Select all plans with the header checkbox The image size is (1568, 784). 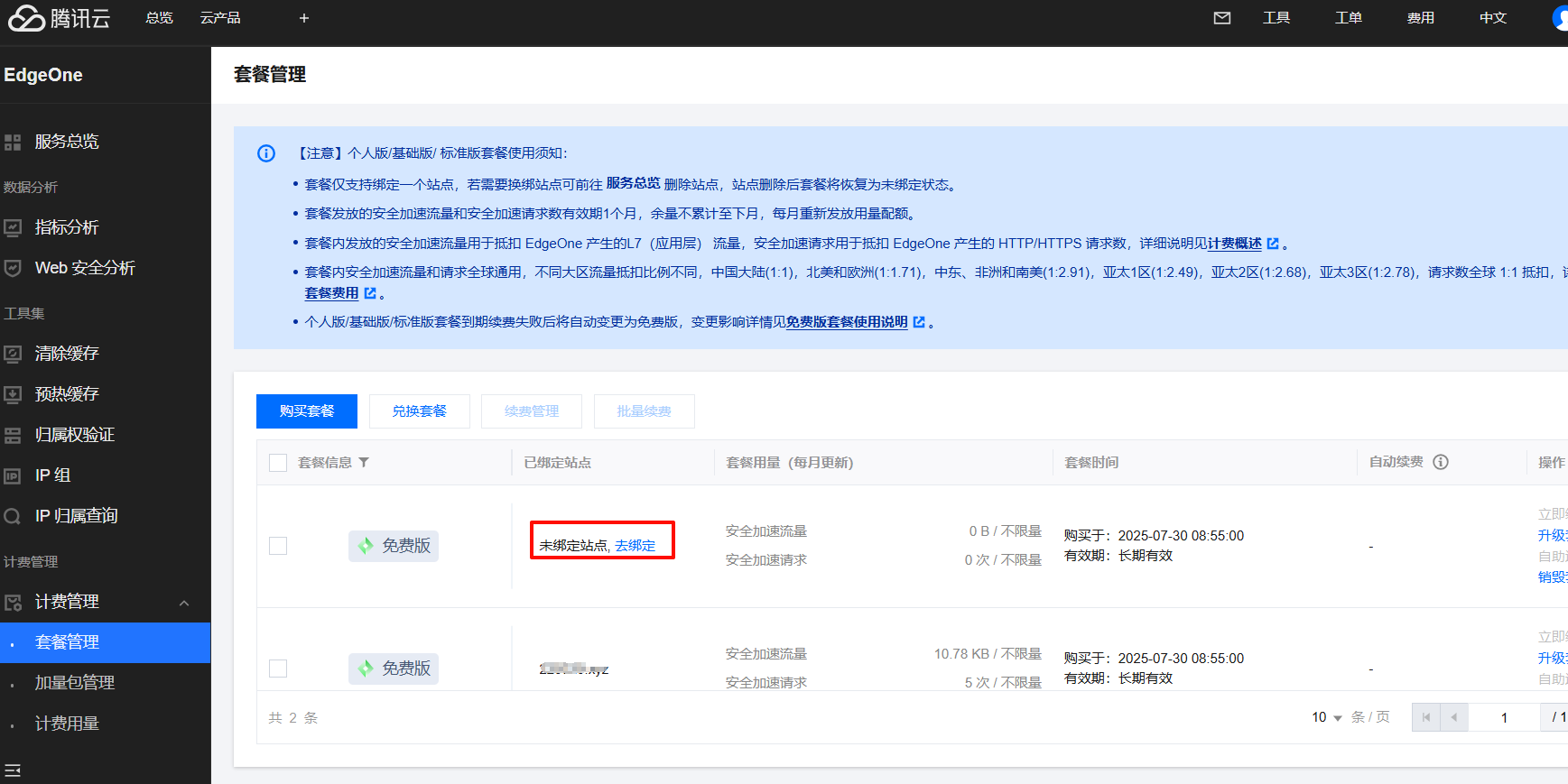click(278, 463)
